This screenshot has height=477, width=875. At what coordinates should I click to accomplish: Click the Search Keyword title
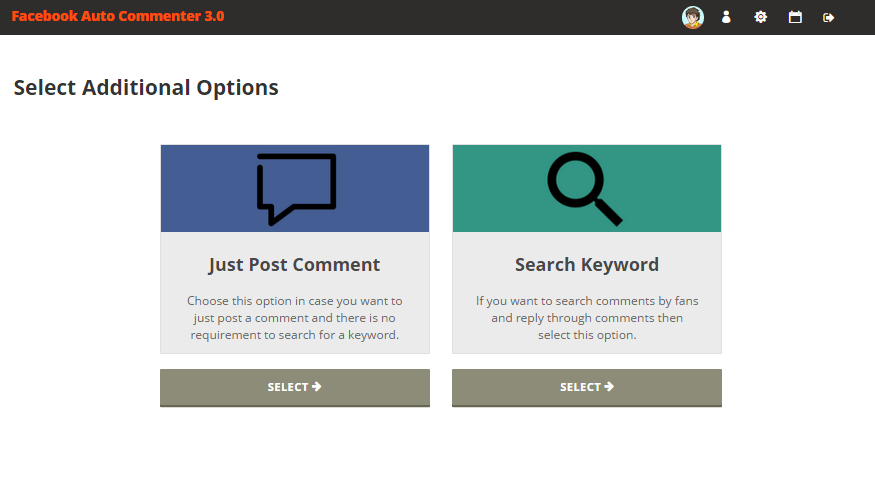pos(587,265)
